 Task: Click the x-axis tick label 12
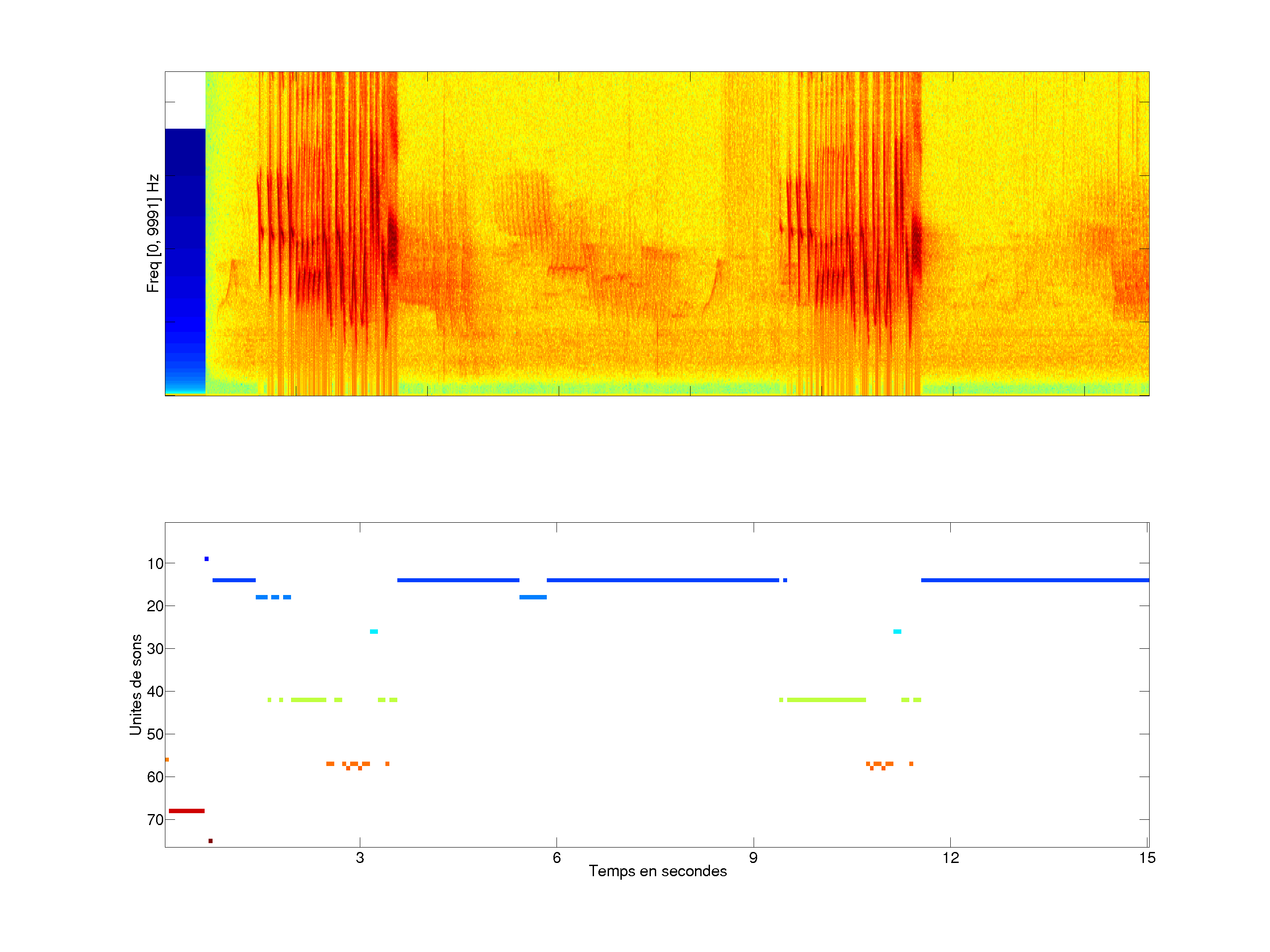[x=950, y=858]
